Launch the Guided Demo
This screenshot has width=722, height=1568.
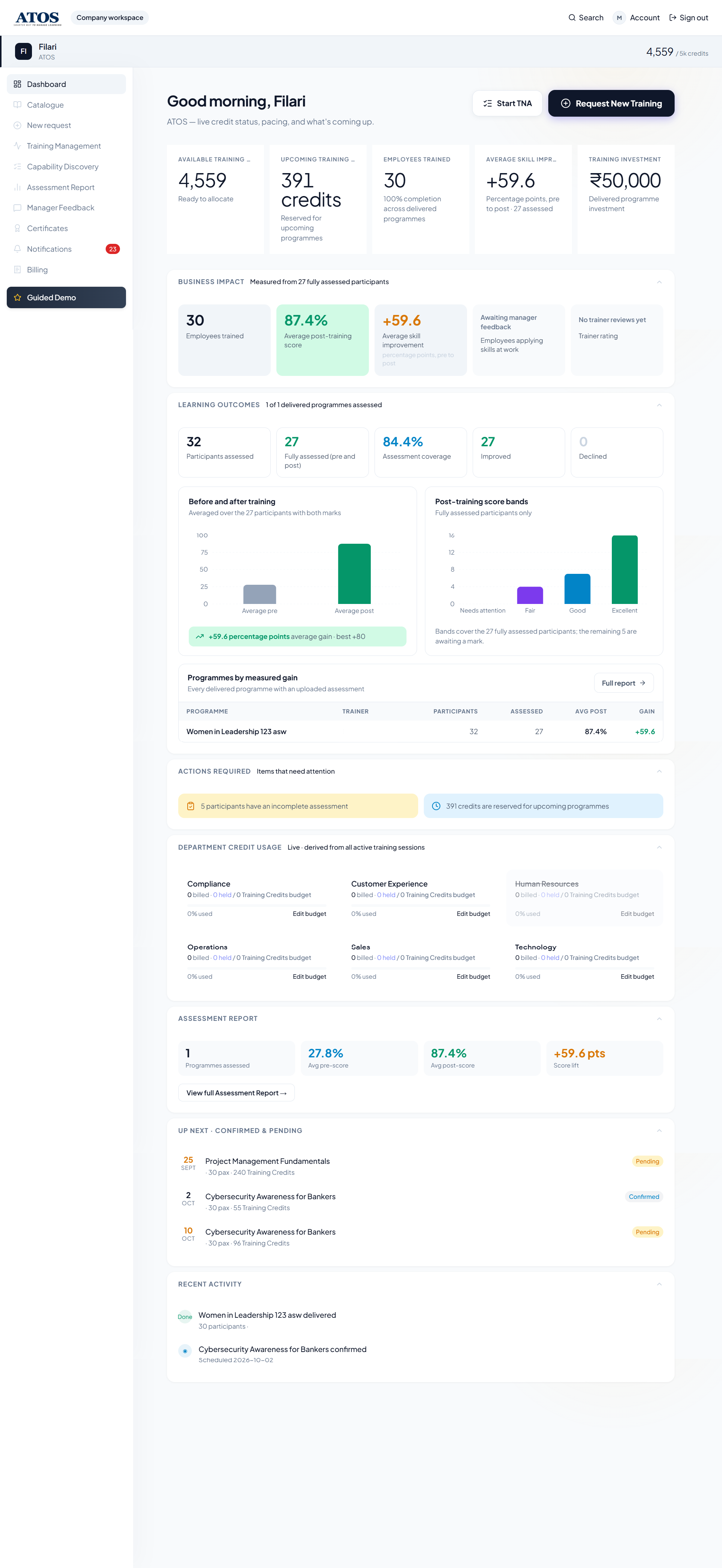tap(66, 298)
